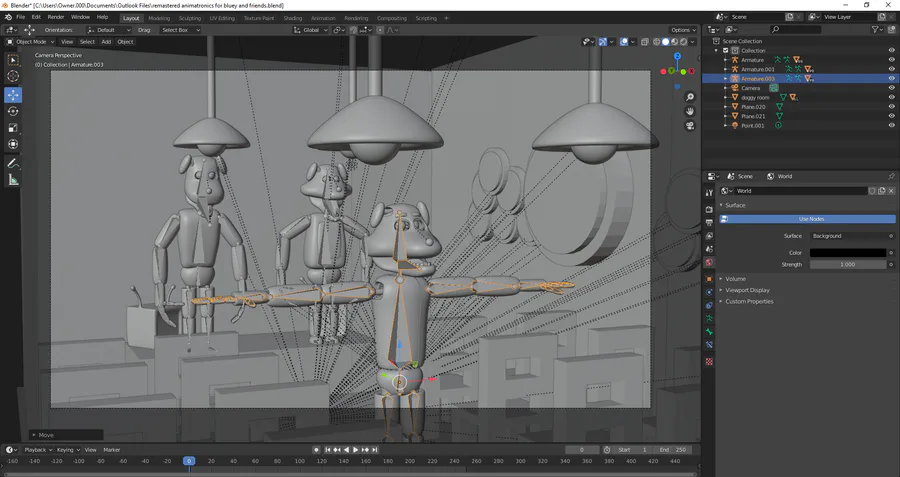Open the Drag Select Box dropdown
The image size is (900, 477).
point(180,30)
